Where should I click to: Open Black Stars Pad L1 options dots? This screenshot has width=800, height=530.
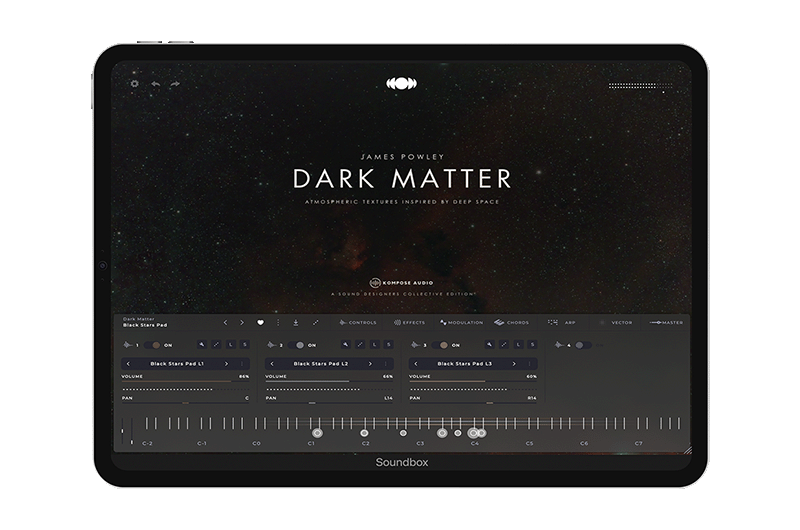[241, 364]
